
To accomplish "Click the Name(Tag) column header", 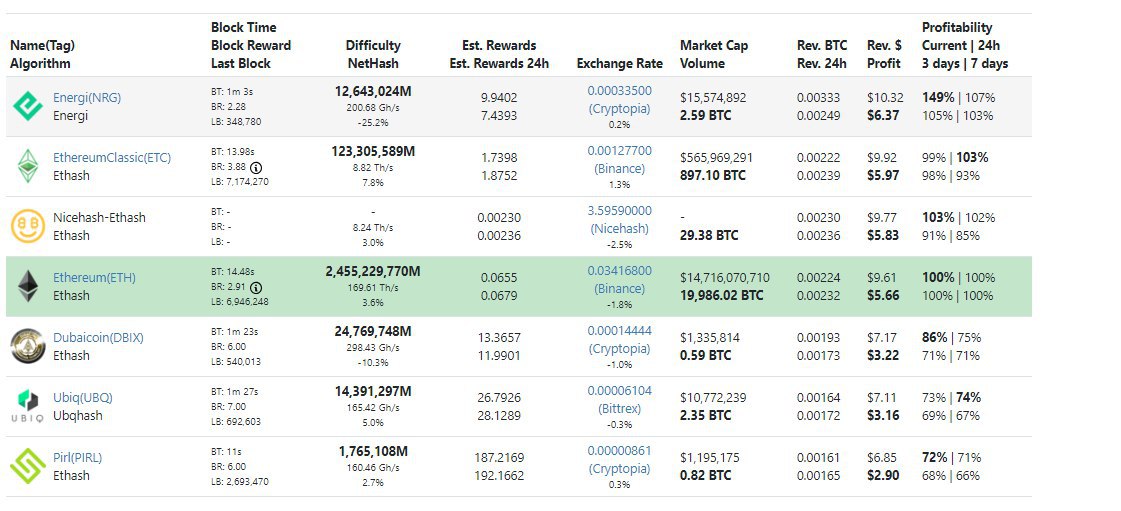I will pos(42,45).
